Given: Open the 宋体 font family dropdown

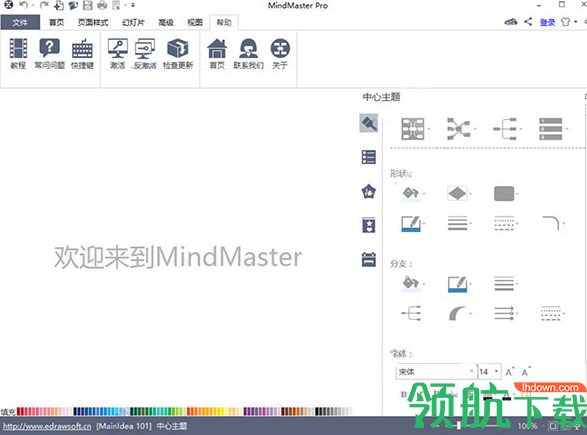Looking at the screenshot, I should point(436,372).
